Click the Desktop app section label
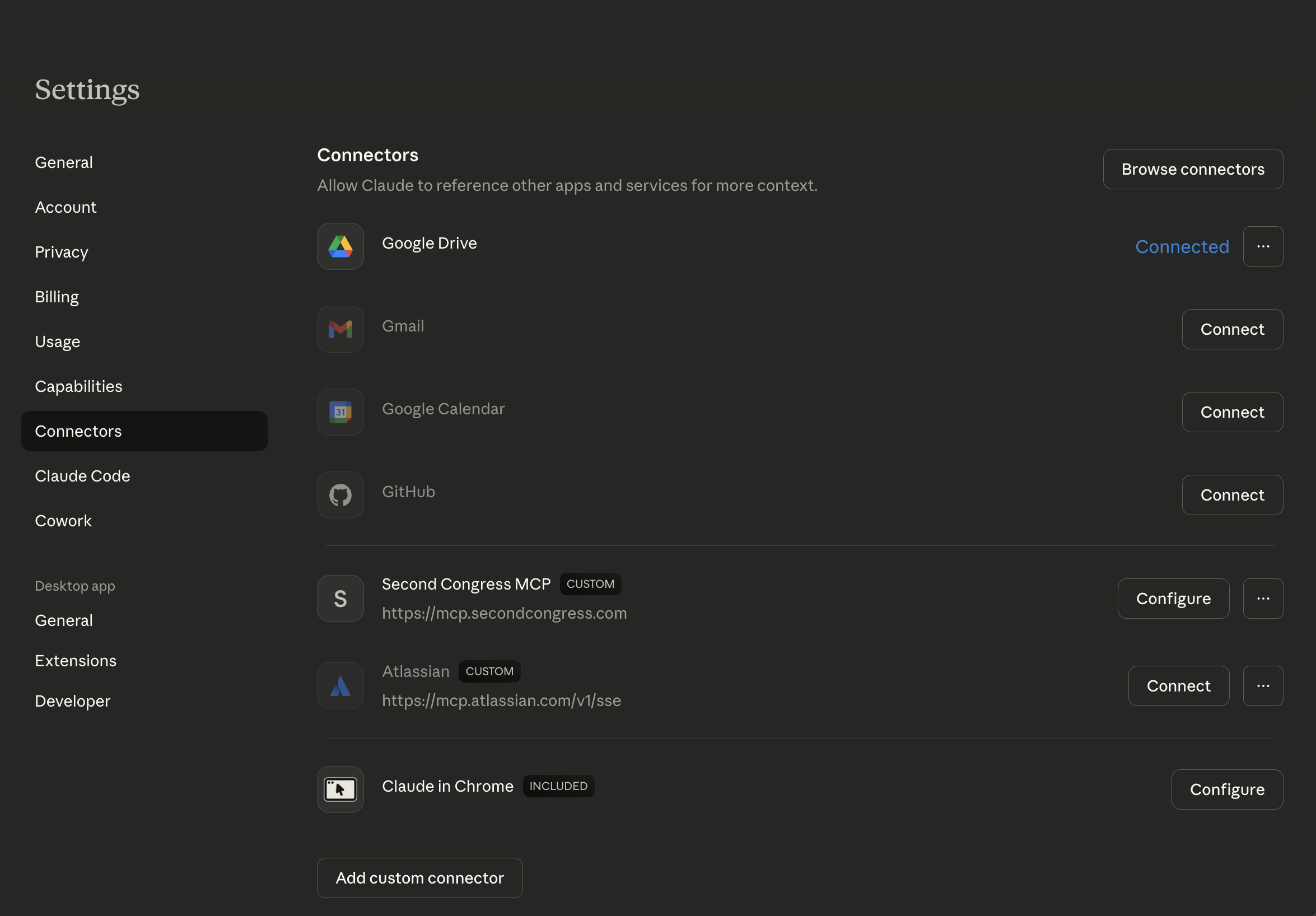 (x=74, y=586)
